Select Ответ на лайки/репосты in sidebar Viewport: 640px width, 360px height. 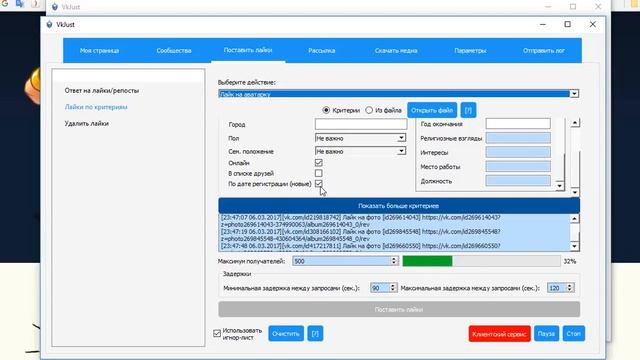[x=102, y=91]
